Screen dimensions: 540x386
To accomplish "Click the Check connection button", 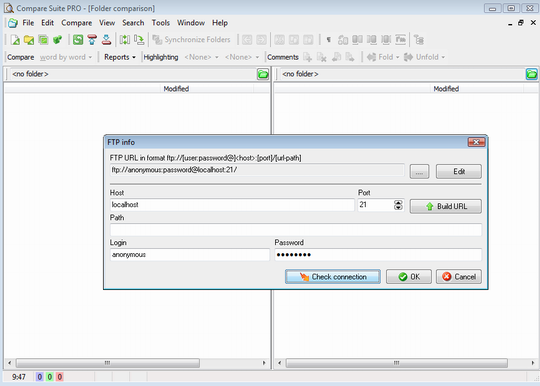I will click(333, 277).
